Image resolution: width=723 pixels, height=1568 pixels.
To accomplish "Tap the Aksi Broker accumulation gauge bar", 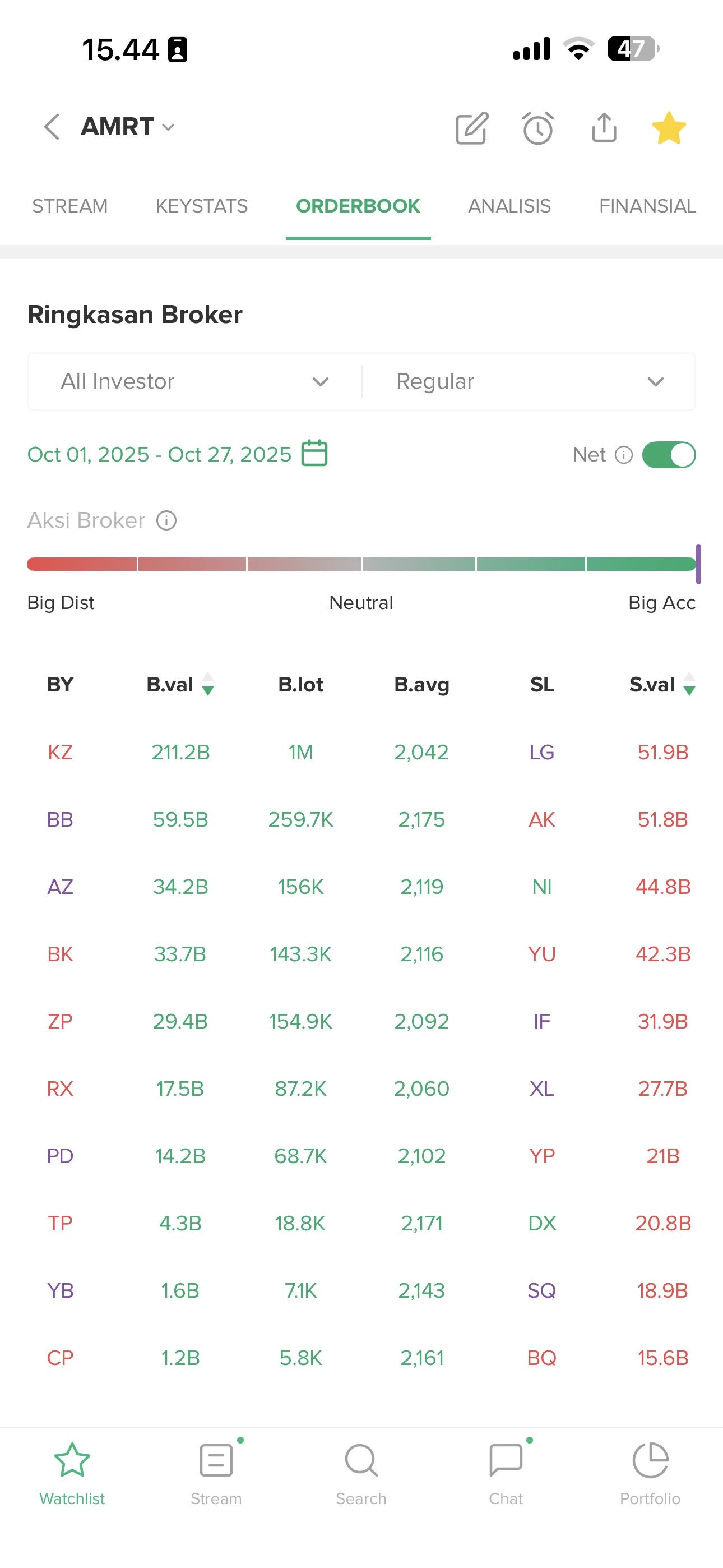I will [361, 564].
